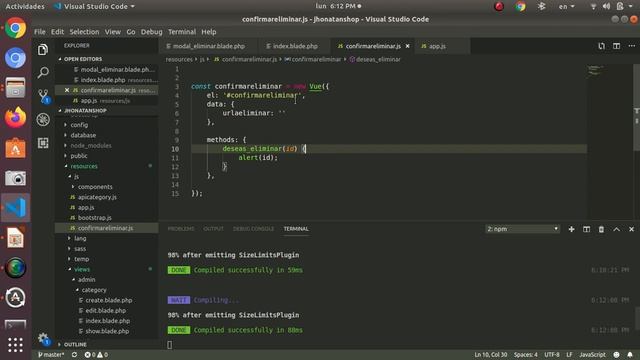Open the Terminal menu
Viewport: 640px width, 360px height.
tap(182, 32)
